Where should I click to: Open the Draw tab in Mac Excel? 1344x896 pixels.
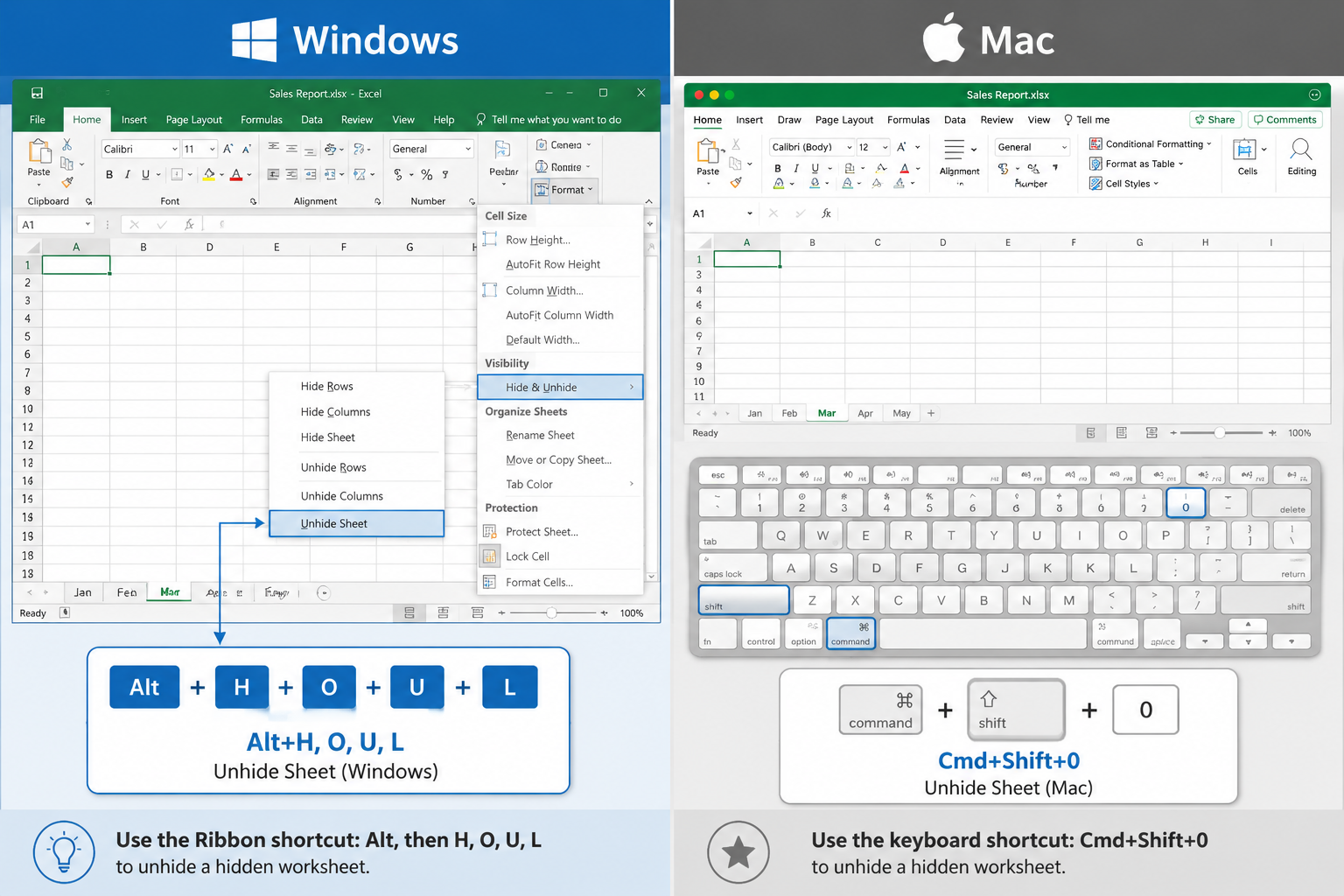pos(789,120)
